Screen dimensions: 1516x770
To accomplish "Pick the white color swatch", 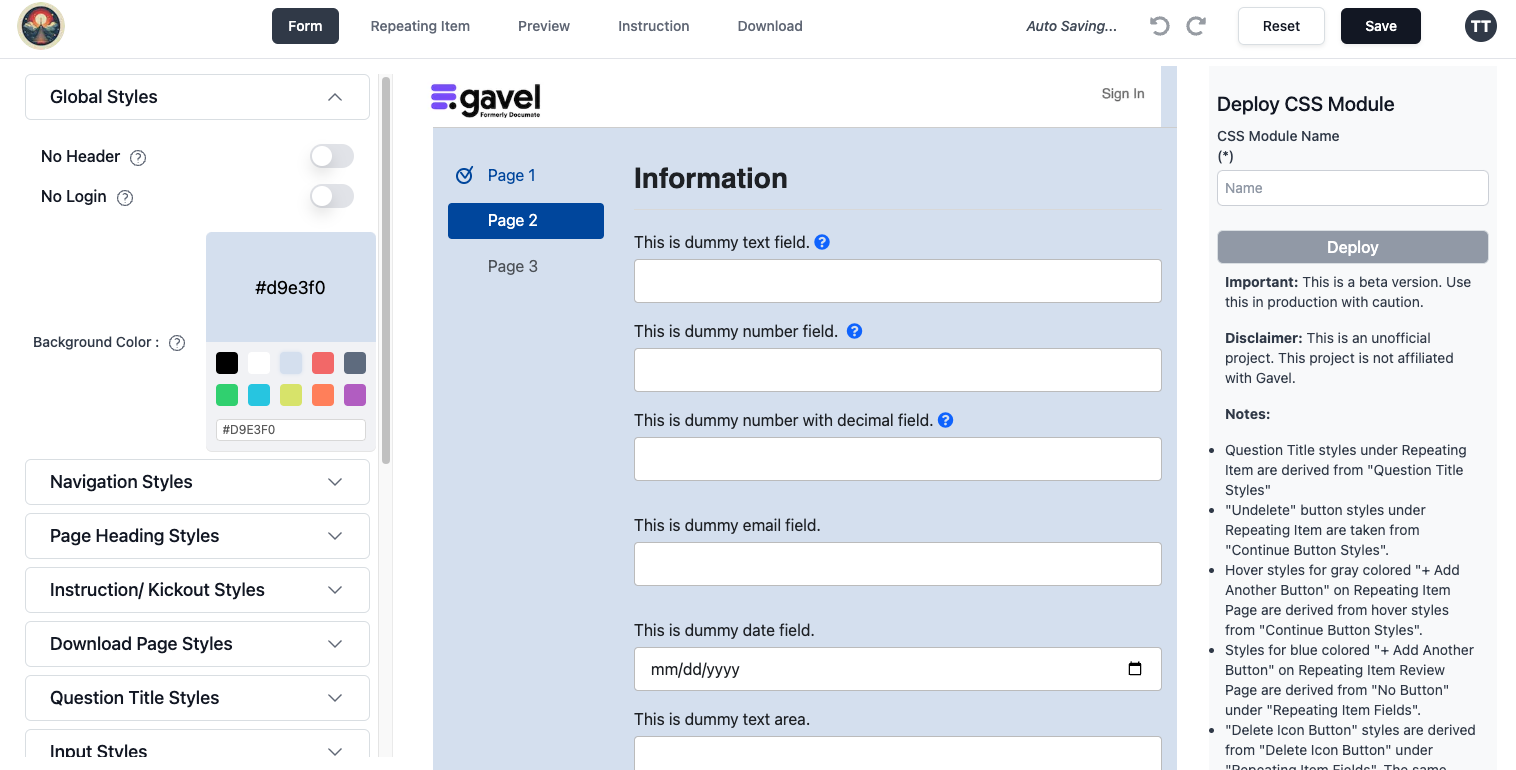I will click(x=259, y=363).
